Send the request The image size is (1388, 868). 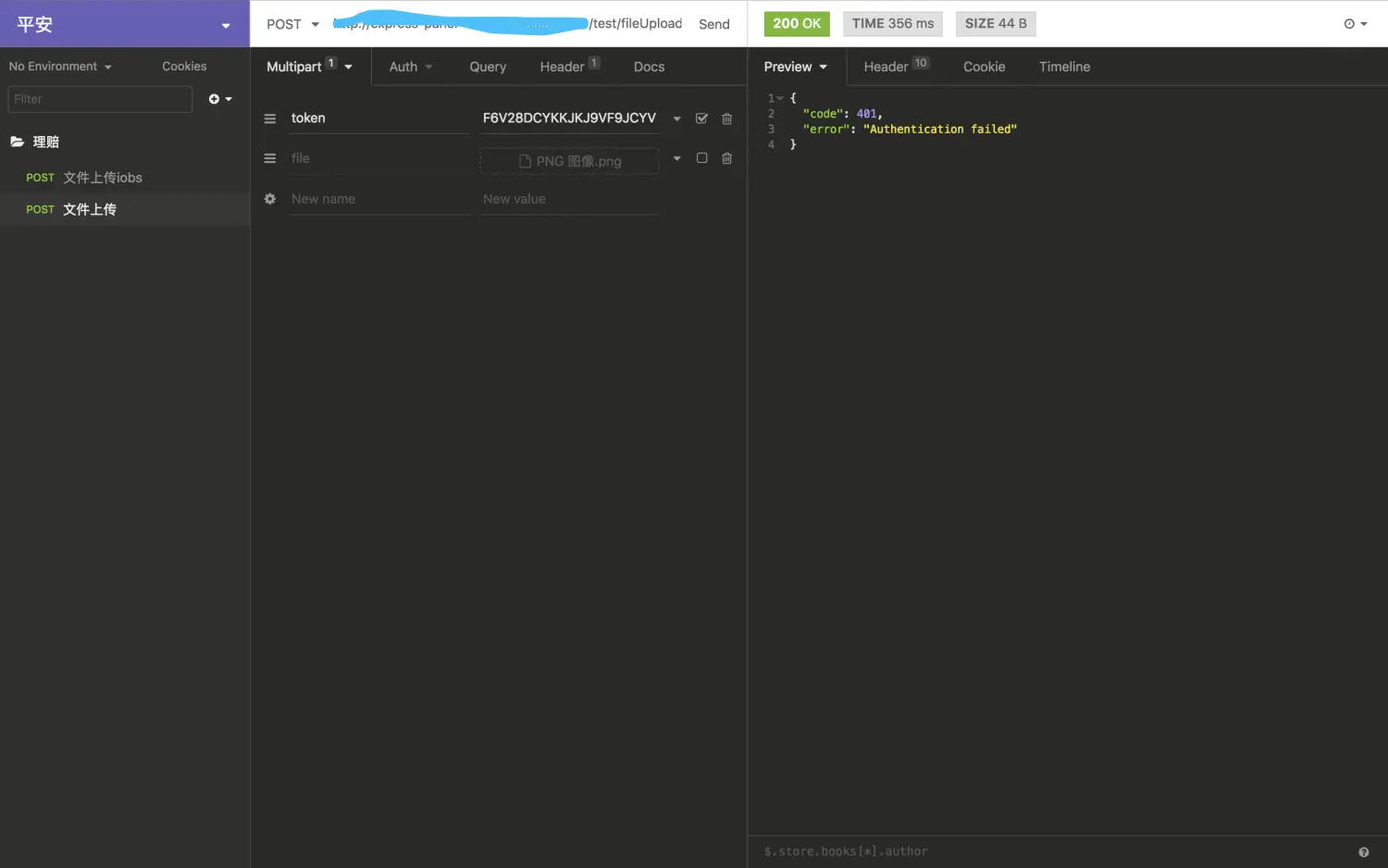coord(713,24)
